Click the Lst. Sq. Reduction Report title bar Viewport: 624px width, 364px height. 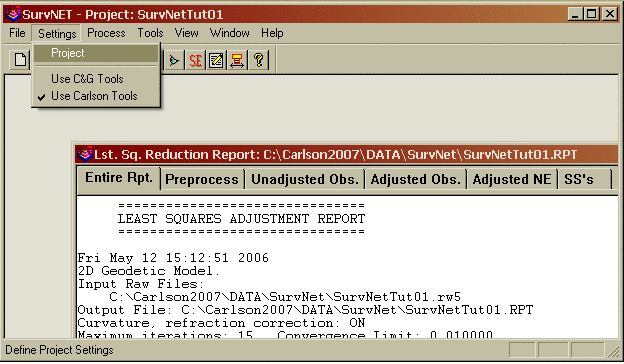point(346,154)
